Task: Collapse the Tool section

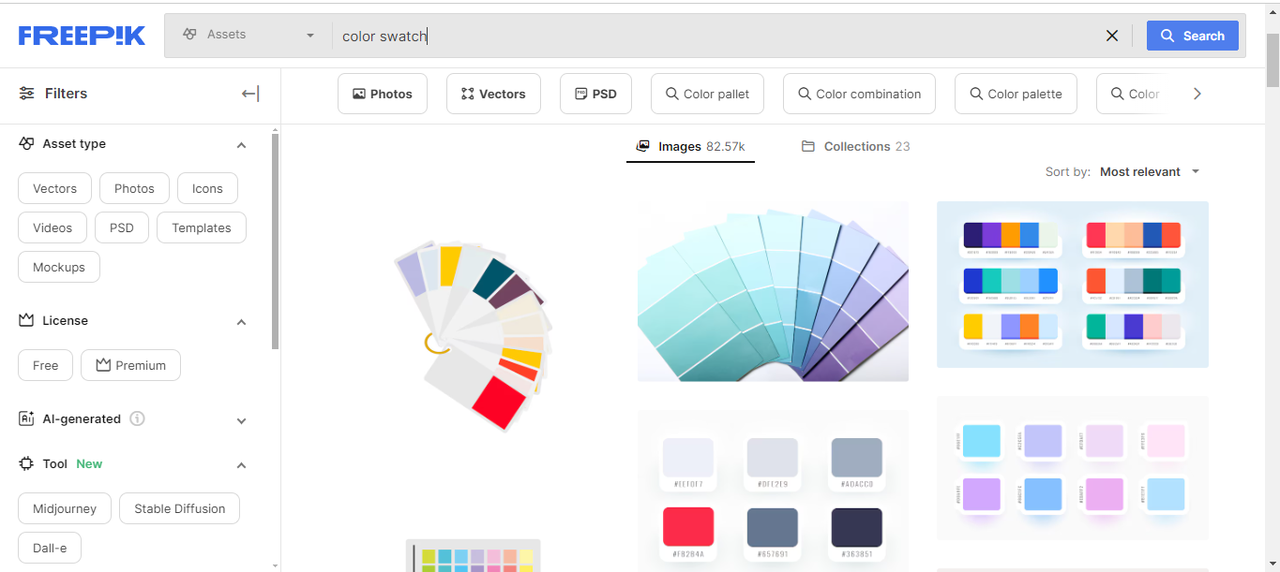Action: click(241, 465)
